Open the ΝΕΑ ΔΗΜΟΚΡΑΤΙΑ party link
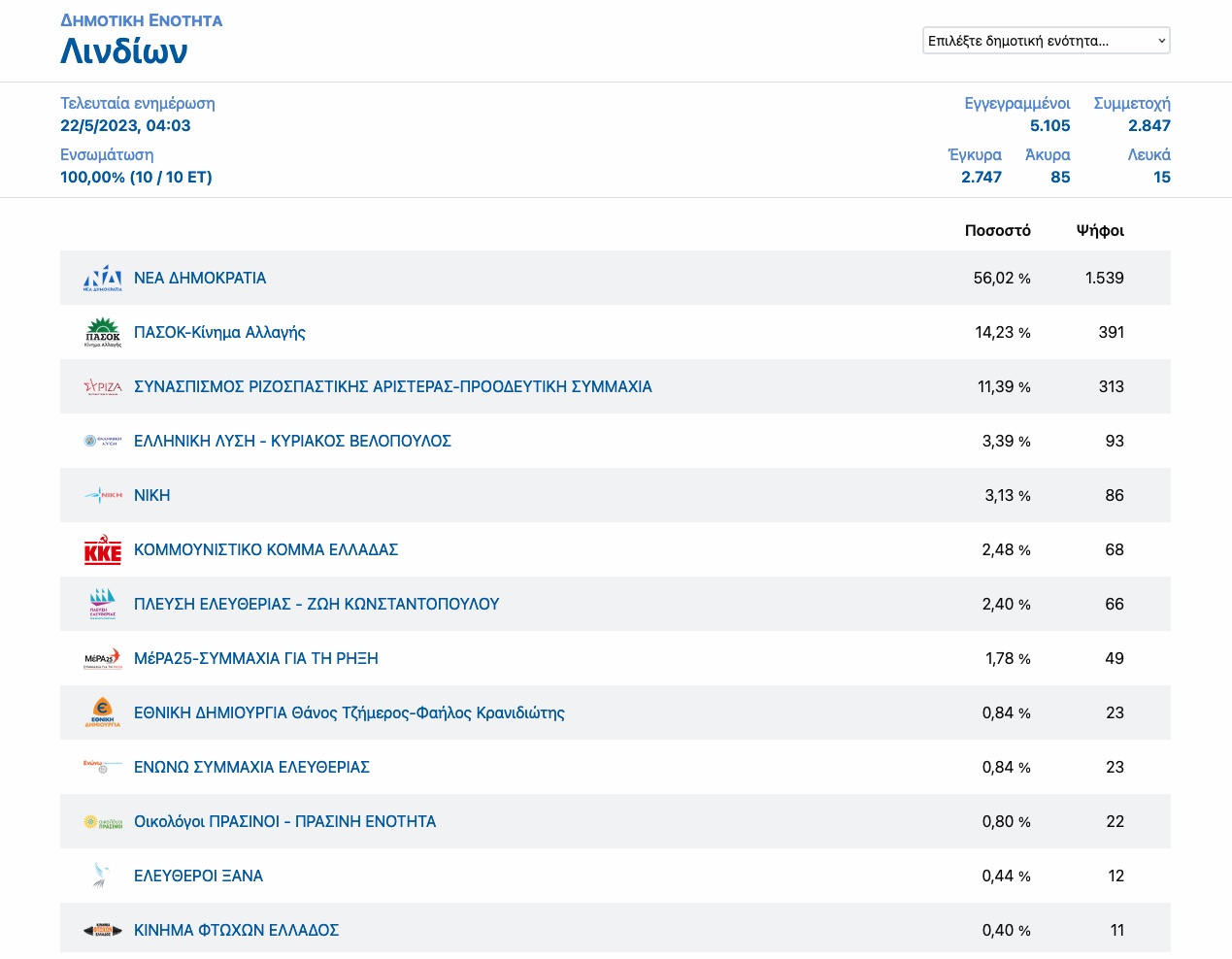Image resolution: width=1232 pixels, height=959 pixels. tap(200, 278)
